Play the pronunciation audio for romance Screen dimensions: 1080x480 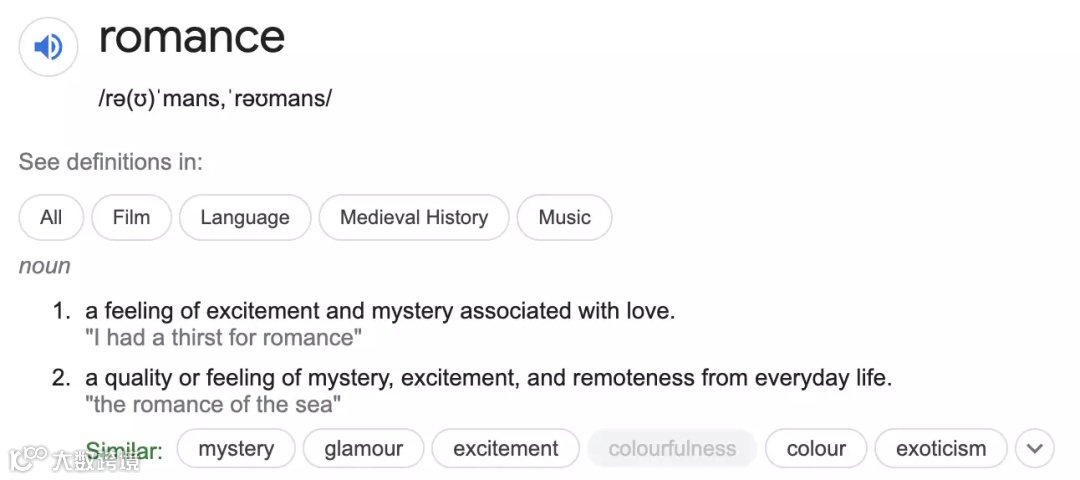coord(48,47)
